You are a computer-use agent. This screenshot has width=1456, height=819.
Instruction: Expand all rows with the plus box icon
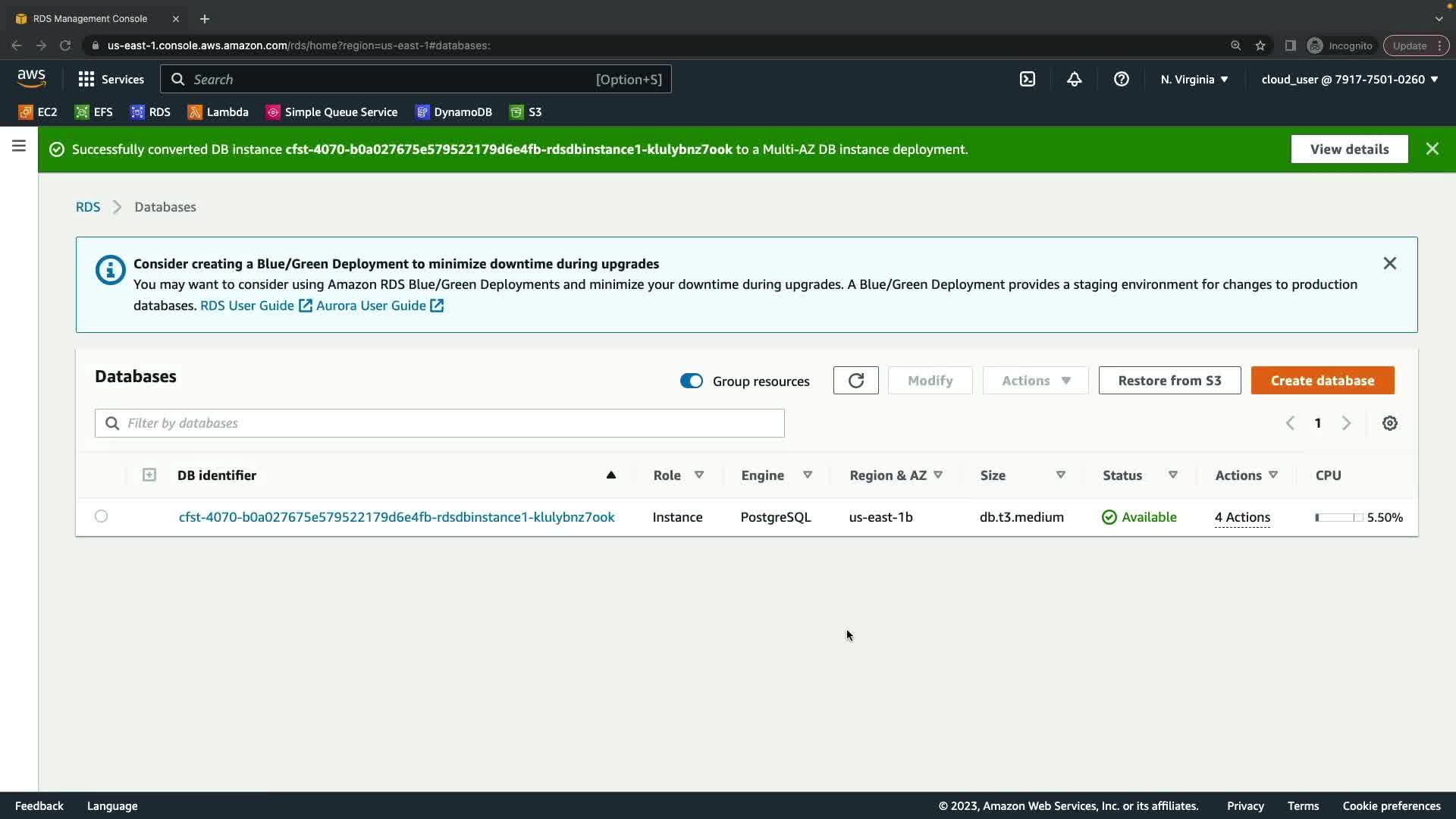[x=149, y=475]
